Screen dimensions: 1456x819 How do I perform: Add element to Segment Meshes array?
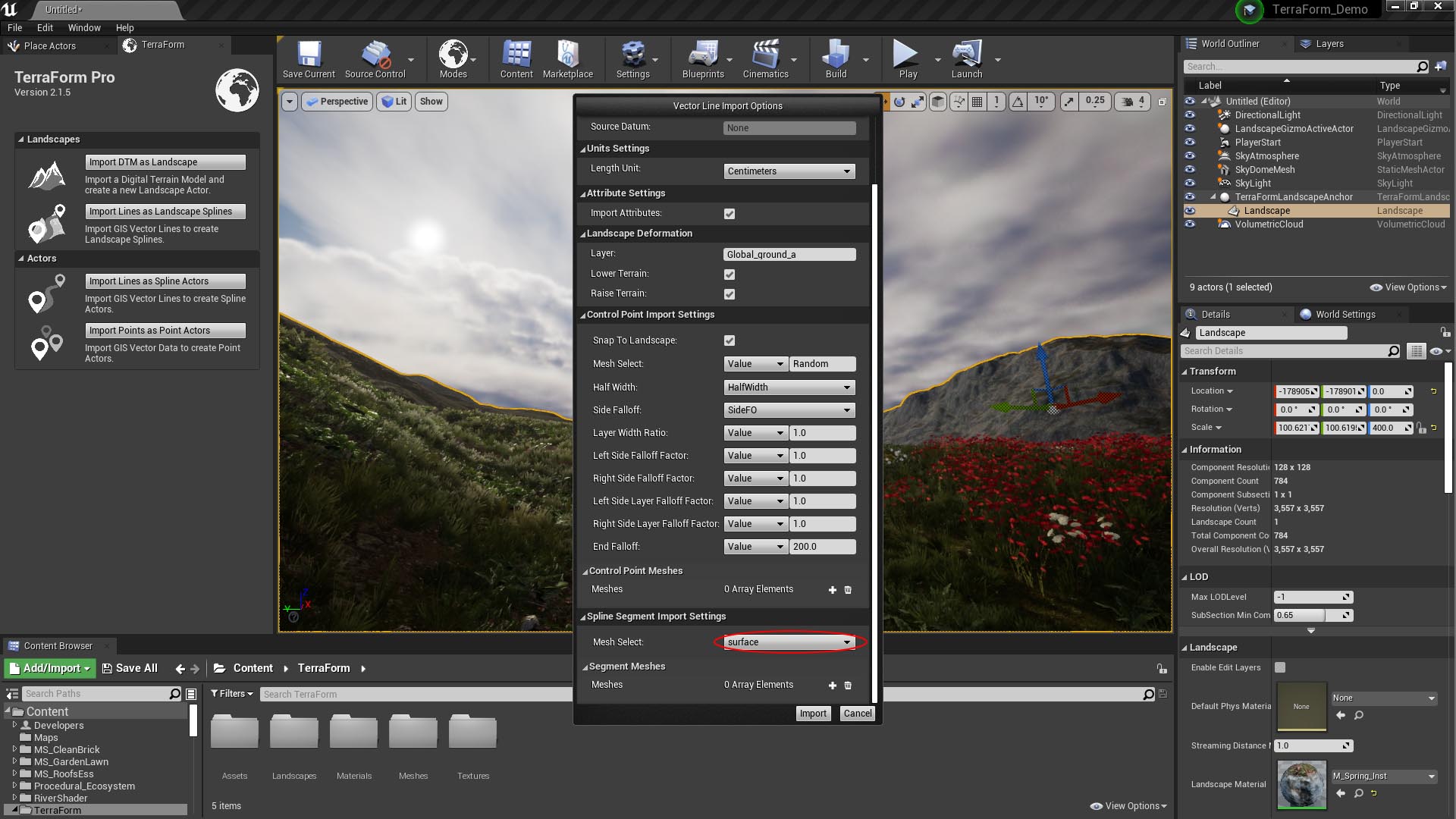(x=832, y=686)
